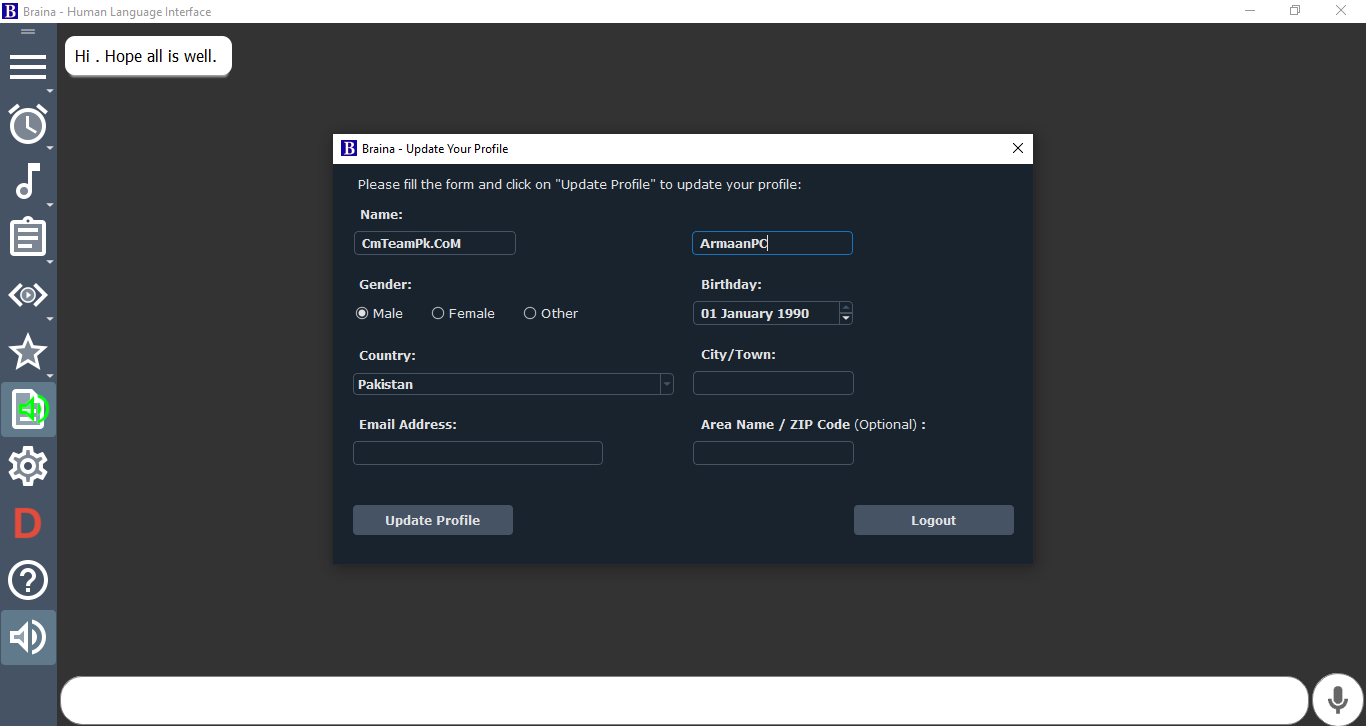Click the "Hi . Hope all is well." message
This screenshot has height=726, width=1366.
pos(148,56)
